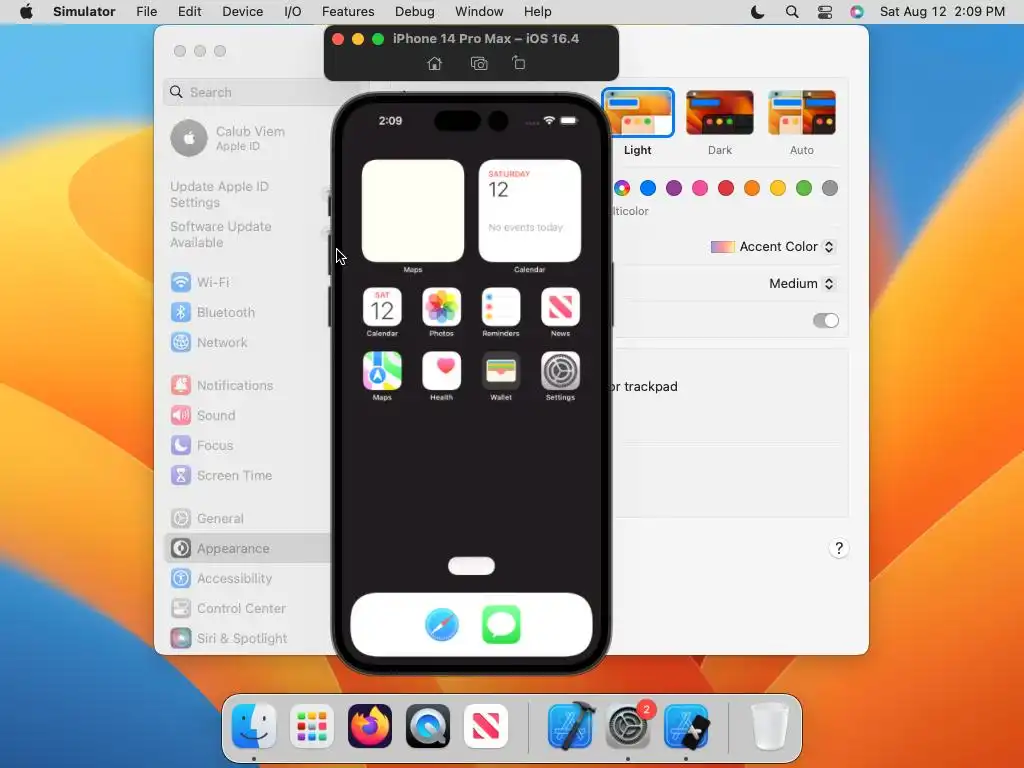
Task: Open the Debug menu
Action: [415, 12]
